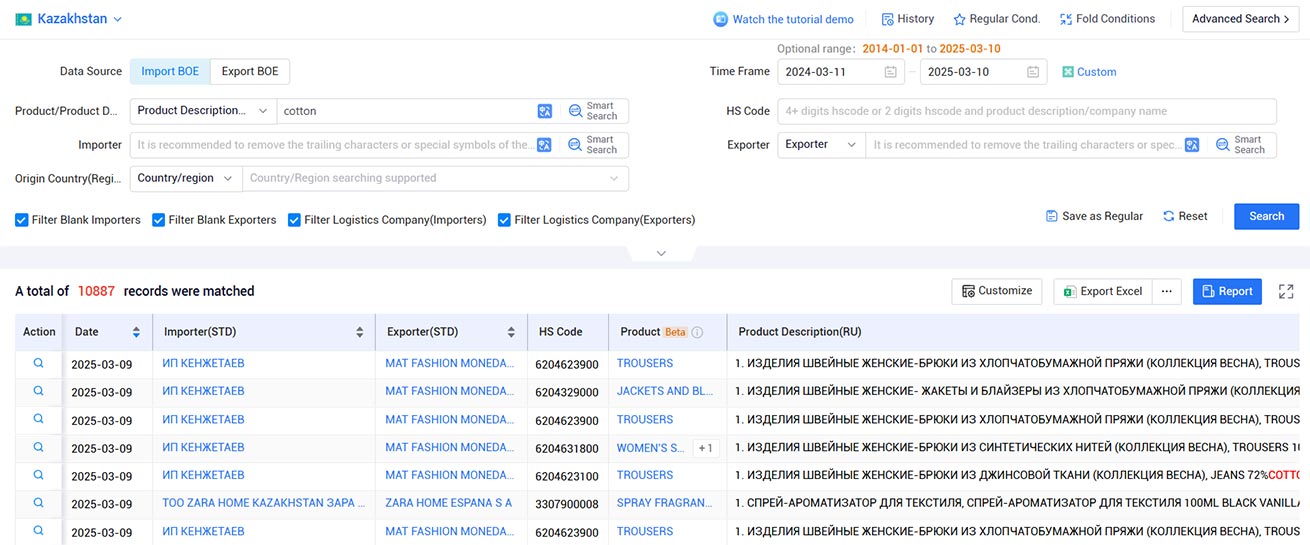The width and height of the screenshot is (1310, 545).
Task: Open origin country search dropdown
Action: tap(435, 178)
